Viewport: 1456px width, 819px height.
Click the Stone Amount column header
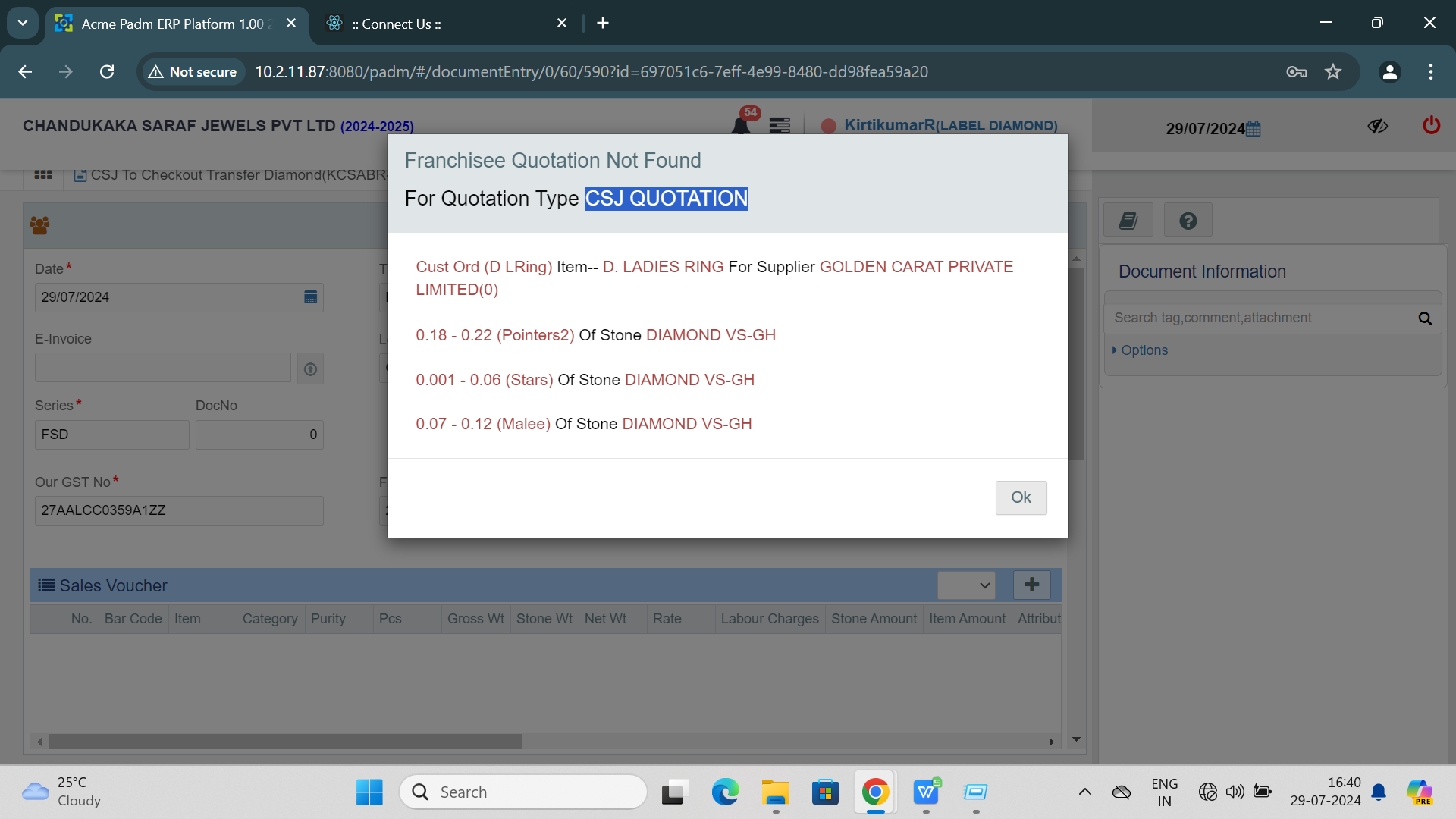pyautogui.click(x=874, y=619)
